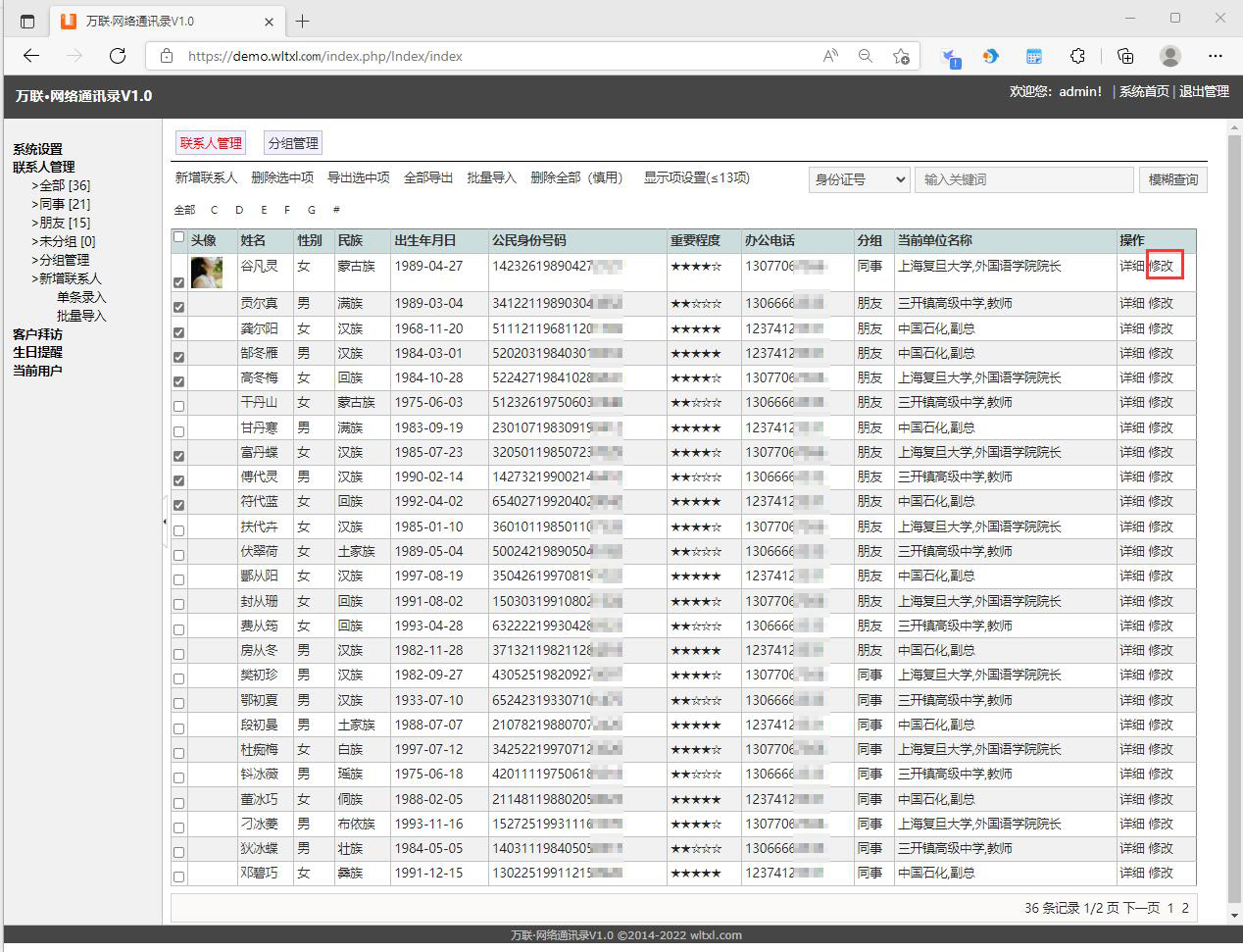The image size is (1243, 952).
Task: Click the 输入关键词 search field
Action: 1024,179
